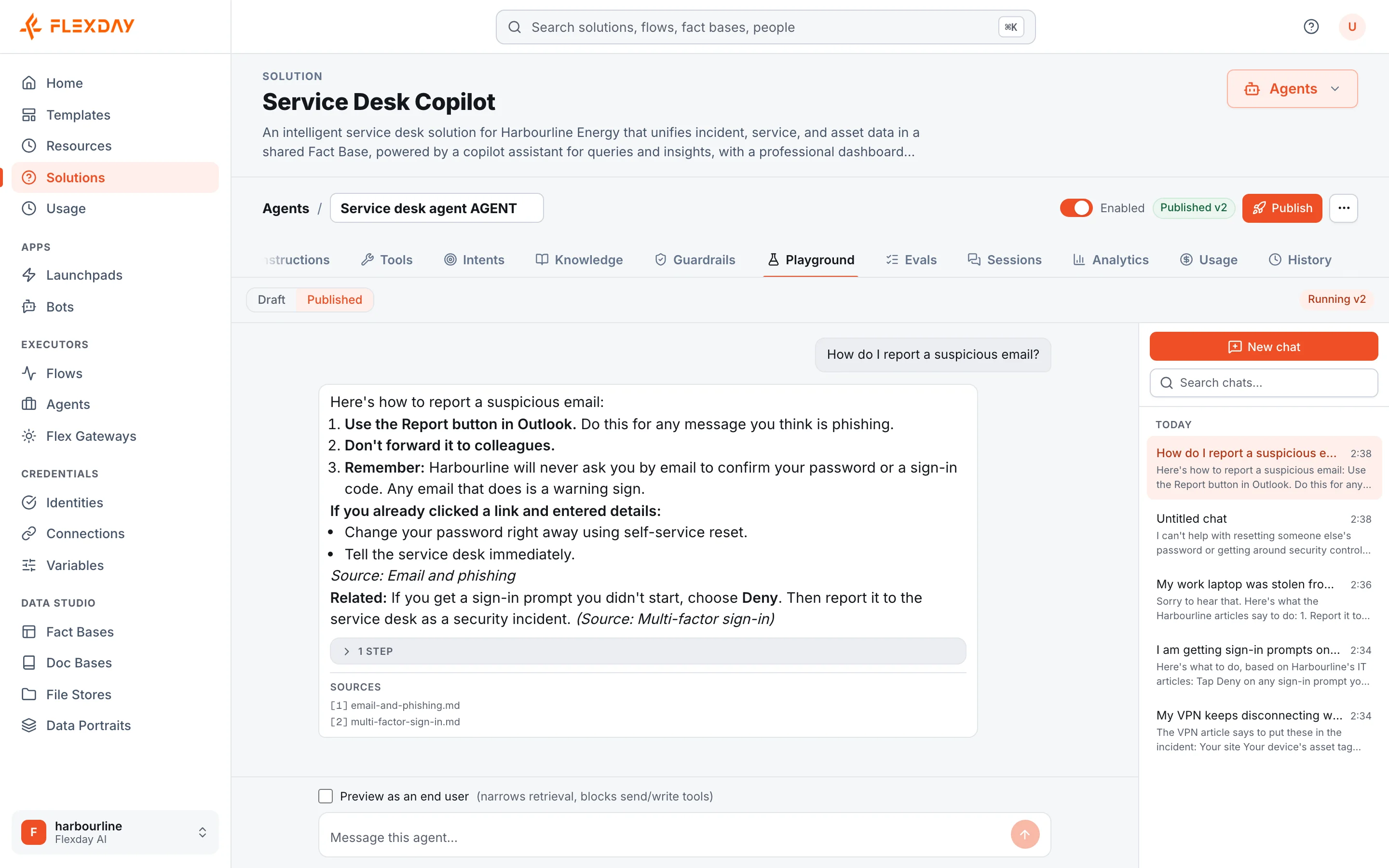Open Doc Bases in Data Studio
This screenshot has width=1389, height=868.
(x=115, y=663)
